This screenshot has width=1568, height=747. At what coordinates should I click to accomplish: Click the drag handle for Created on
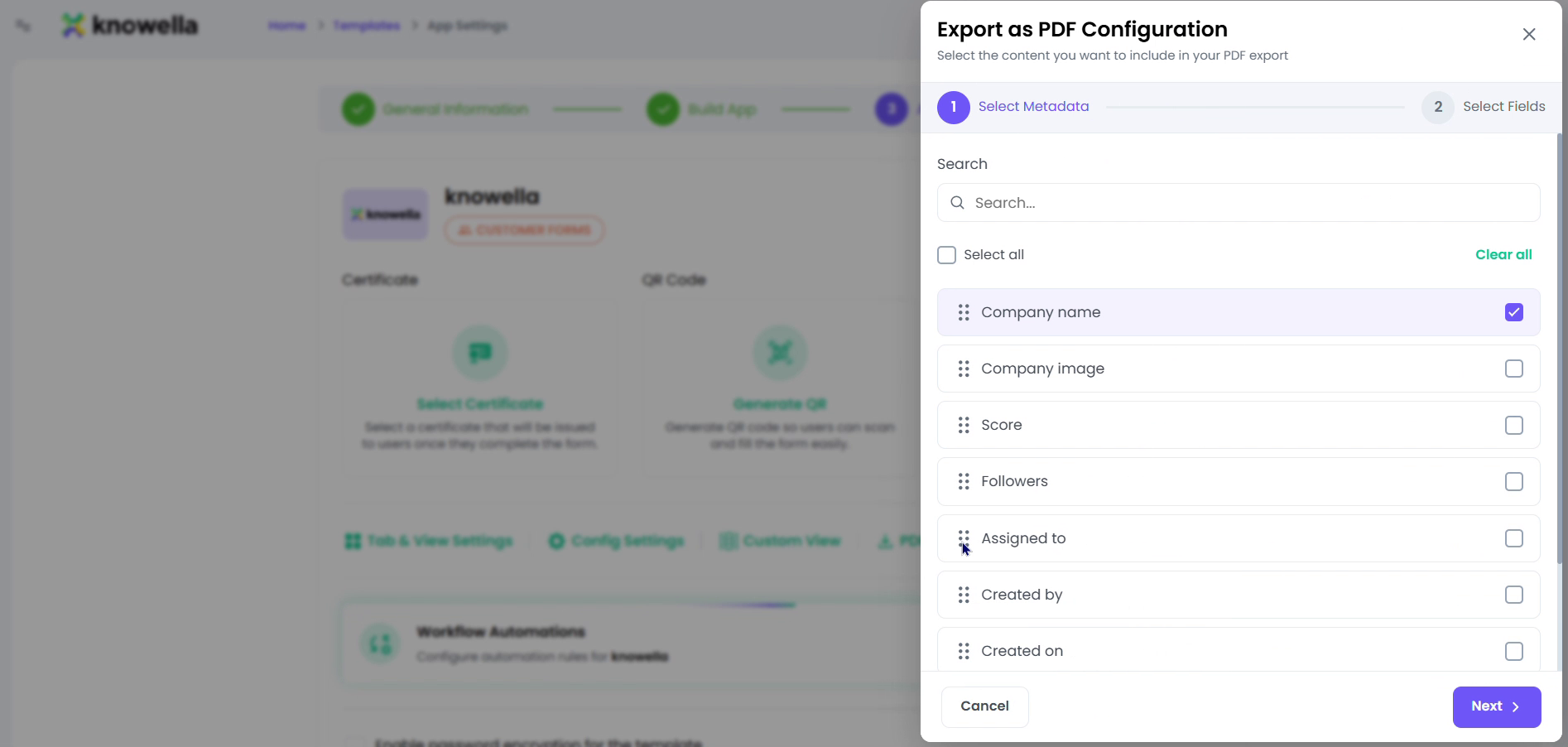coord(964,651)
